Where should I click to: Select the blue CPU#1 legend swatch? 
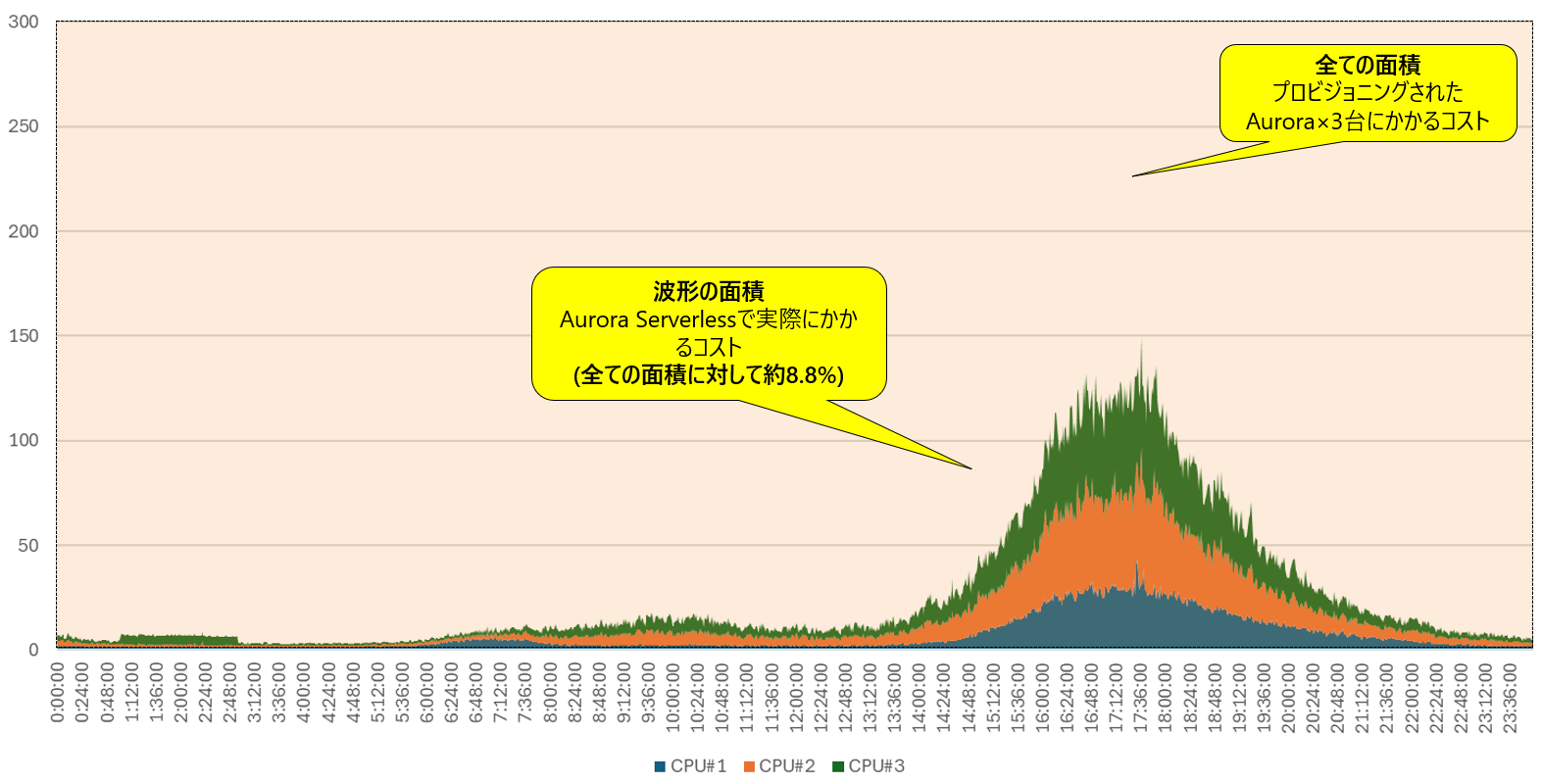click(661, 766)
